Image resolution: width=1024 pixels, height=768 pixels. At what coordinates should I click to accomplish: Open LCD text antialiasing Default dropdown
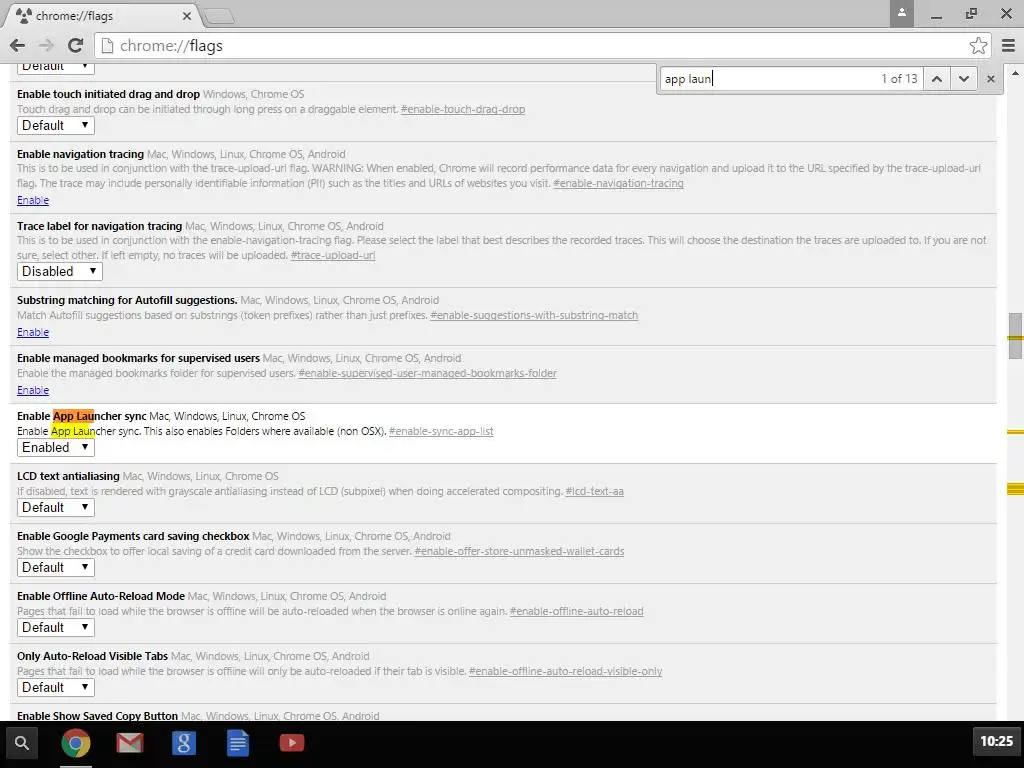pyautogui.click(x=56, y=507)
